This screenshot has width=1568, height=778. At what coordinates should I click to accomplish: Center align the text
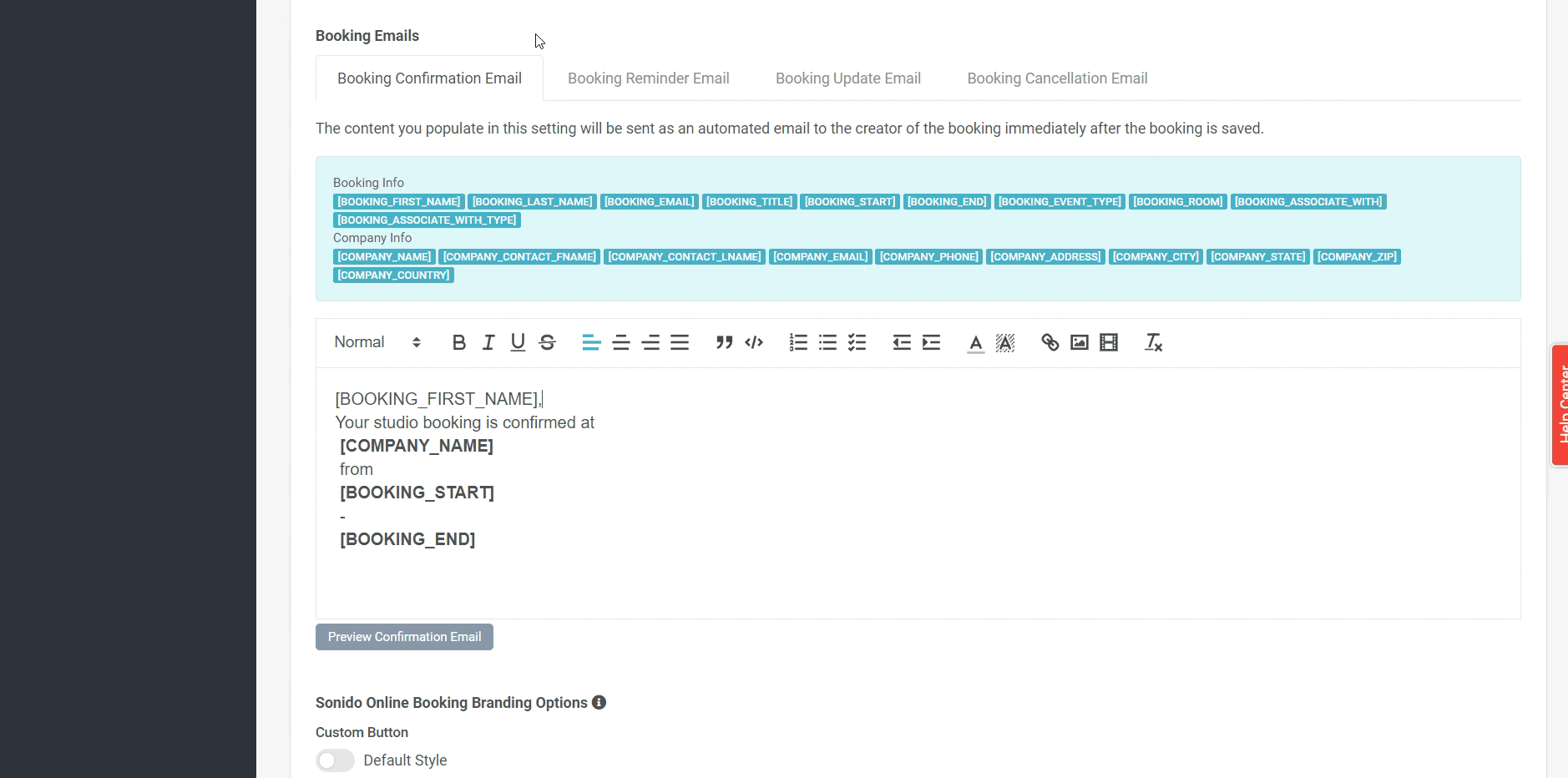[x=621, y=342]
